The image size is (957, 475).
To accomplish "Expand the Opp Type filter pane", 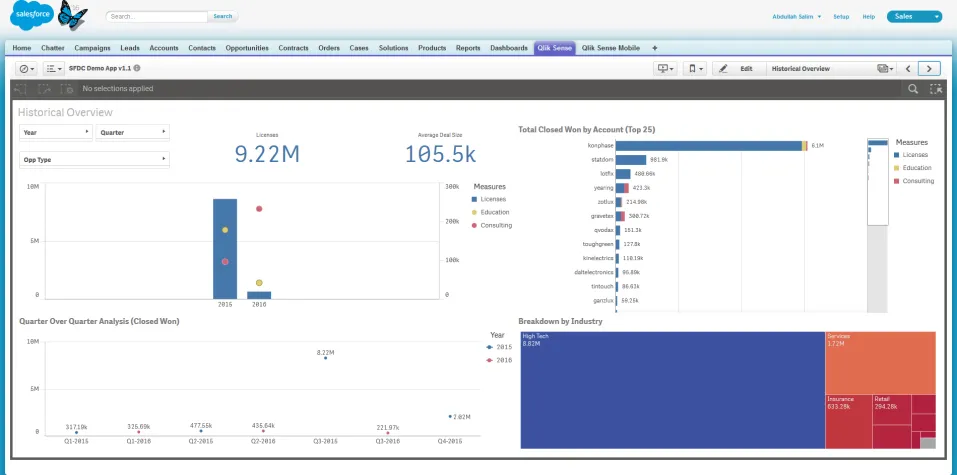I will [x=95, y=159].
